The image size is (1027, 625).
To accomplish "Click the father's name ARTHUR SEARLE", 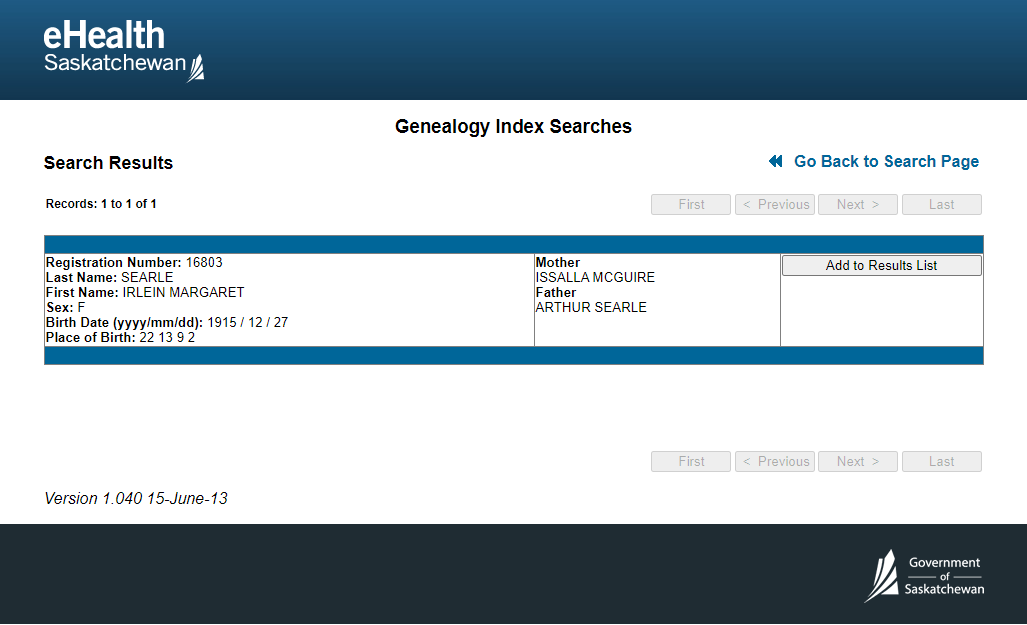I will coord(591,308).
